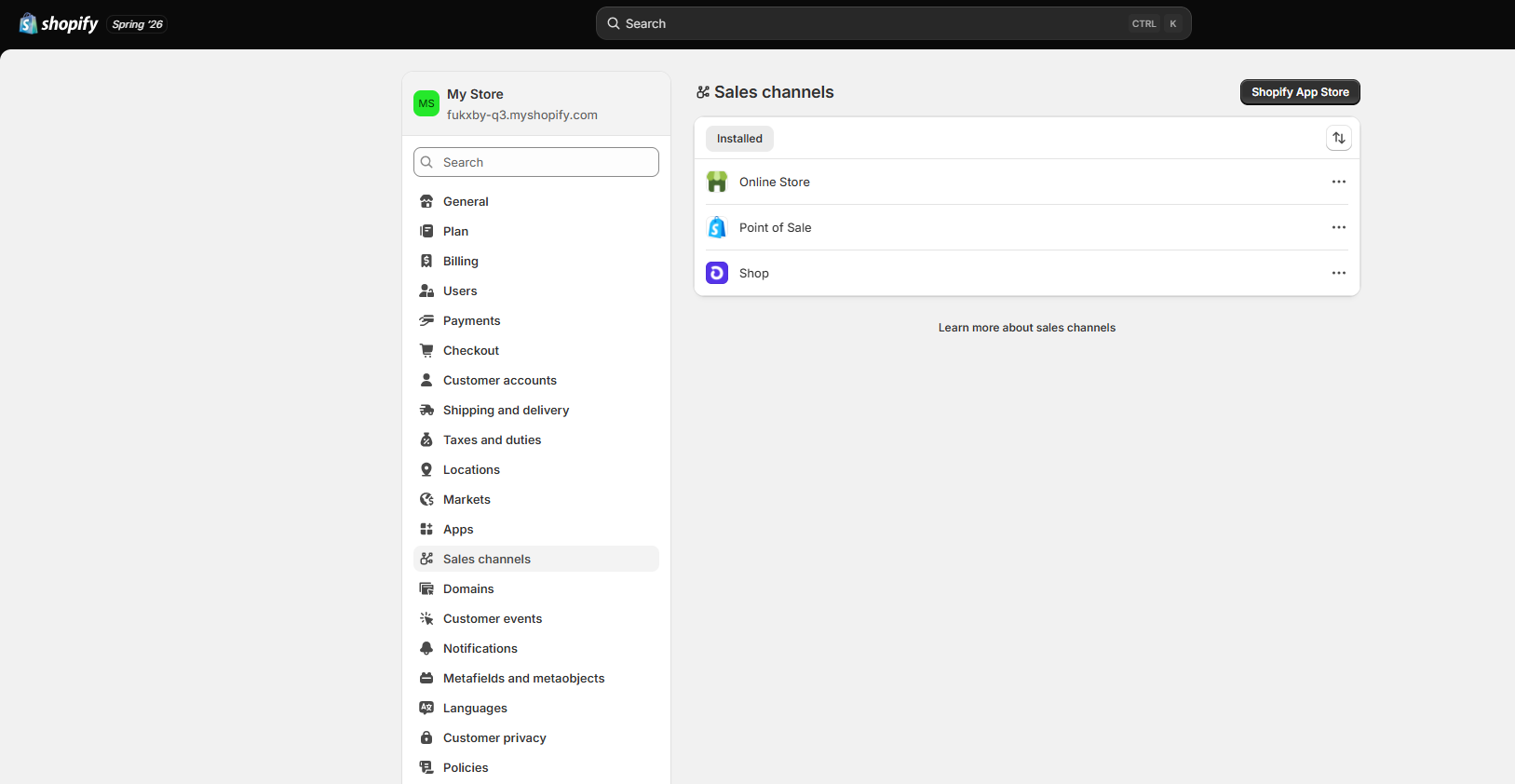This screenshot has width=1515, height=784.
Task: Click the Plan icon in sidebar
Action: pyautogui.click(x=426, y=231)
